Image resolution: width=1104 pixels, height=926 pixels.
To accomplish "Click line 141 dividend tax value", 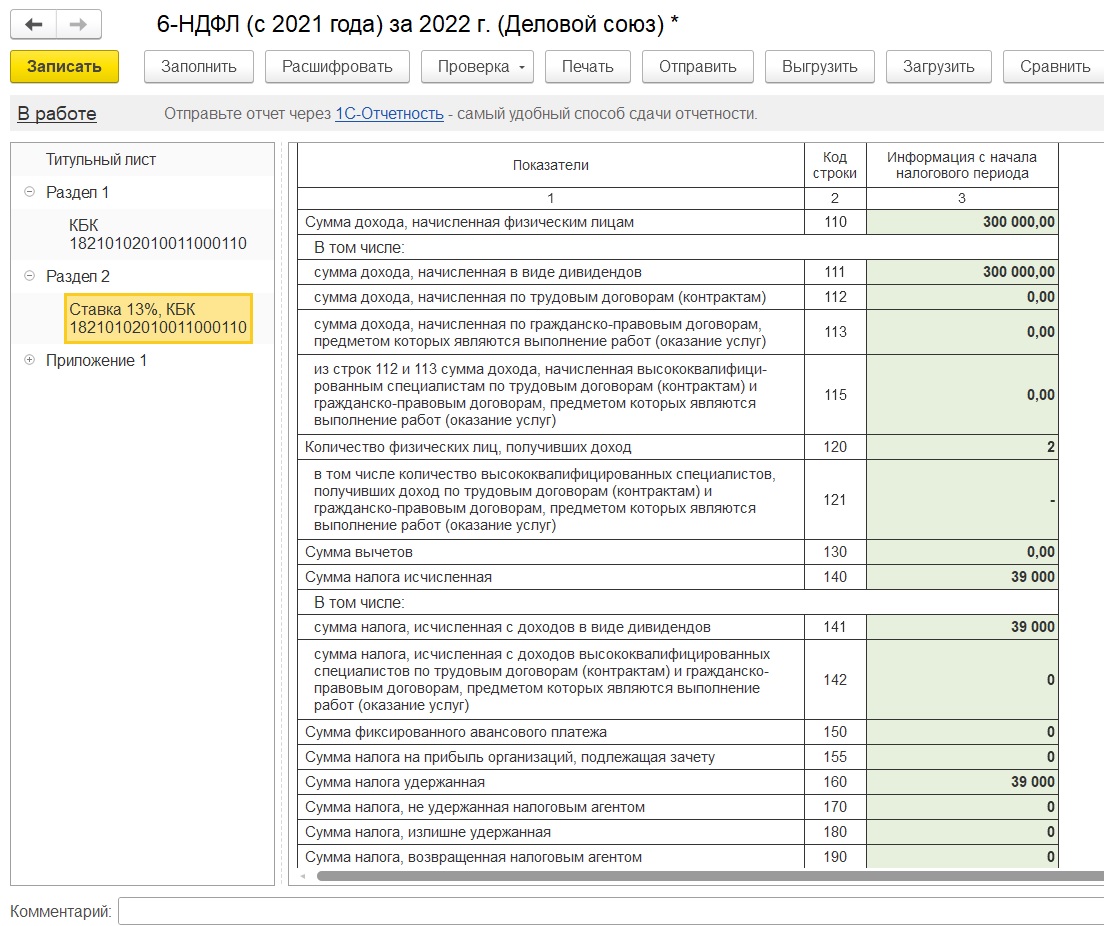I will [962, 627].
